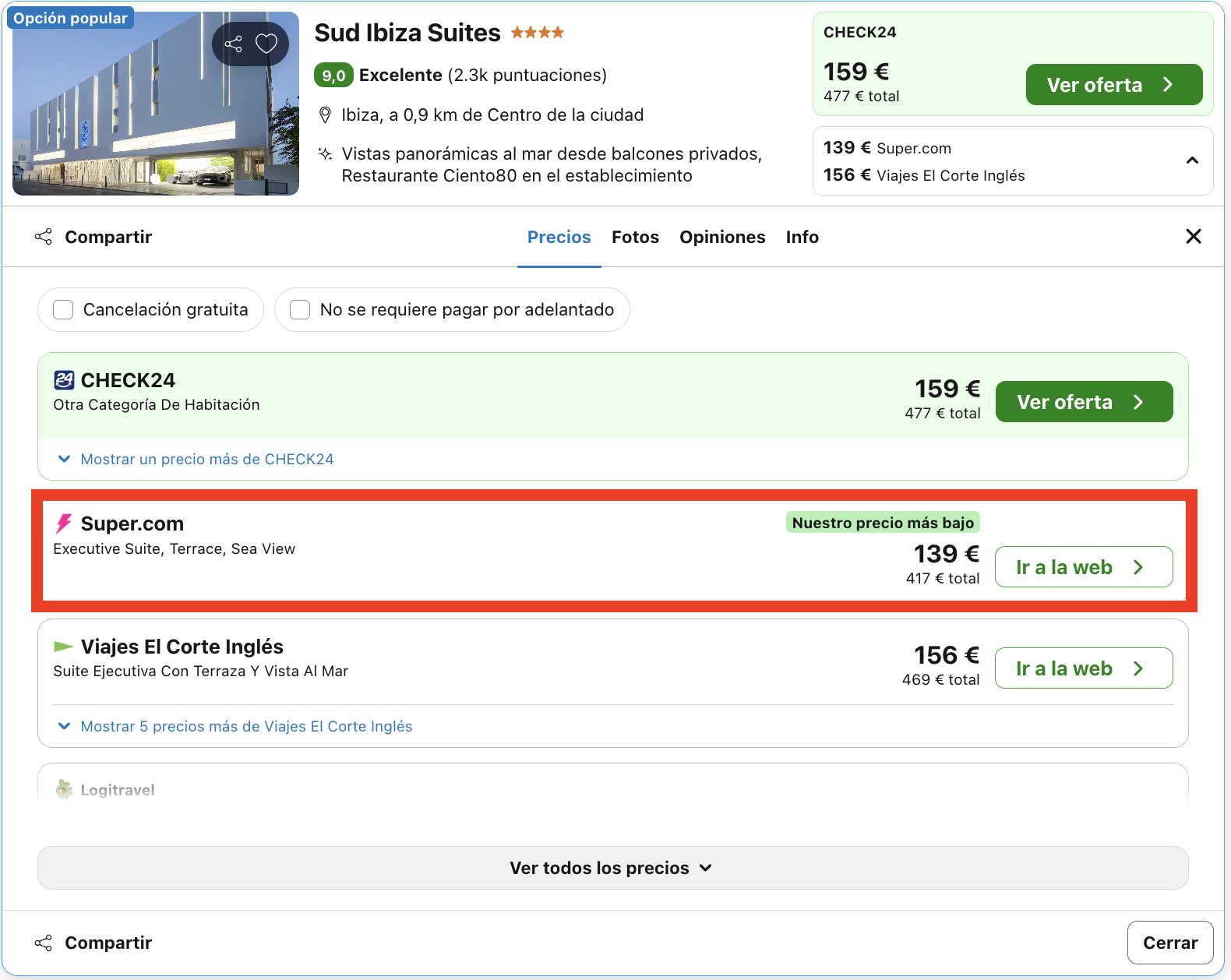
Task: Collapse the price list chevron beside Super.com
Action: coord(1192,160)
